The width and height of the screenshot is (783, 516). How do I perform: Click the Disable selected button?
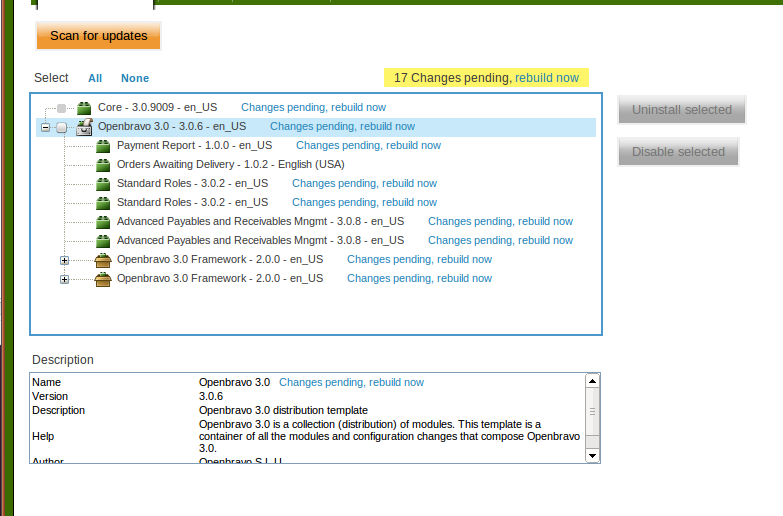[x=678, y=151]
